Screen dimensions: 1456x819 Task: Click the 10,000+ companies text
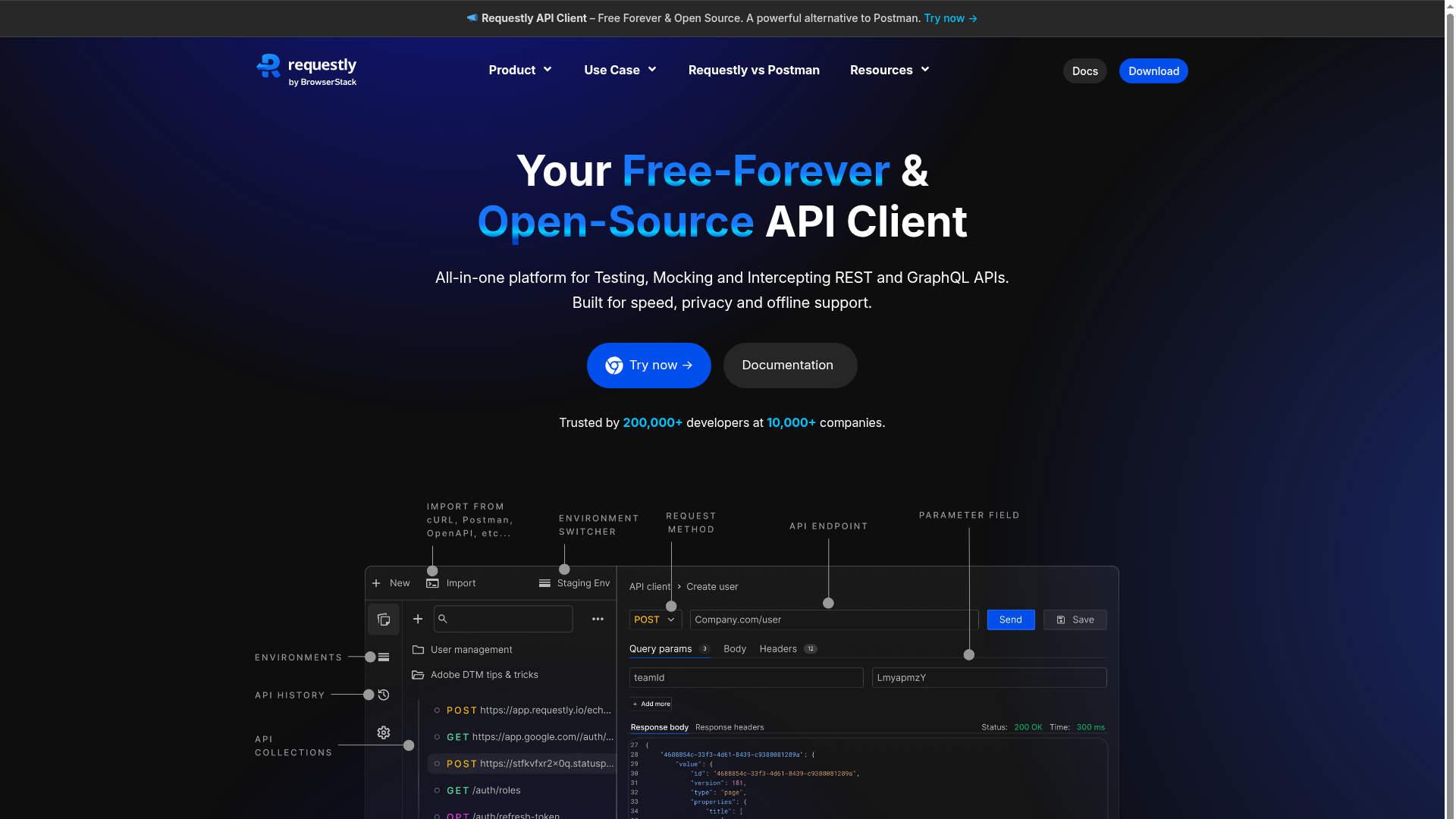pyautogui.click(x=791, y=422)
